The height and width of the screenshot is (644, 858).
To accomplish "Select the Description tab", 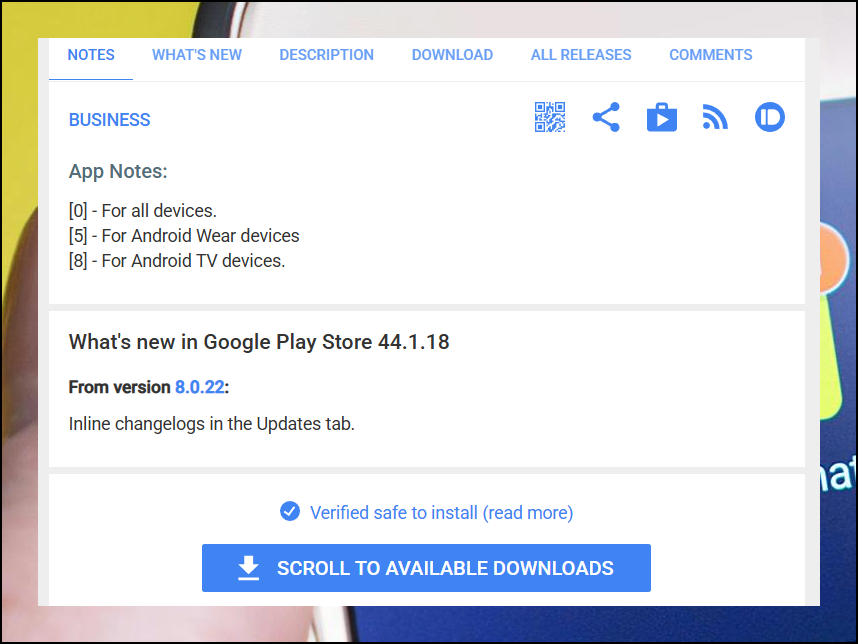I will (326, 55).
